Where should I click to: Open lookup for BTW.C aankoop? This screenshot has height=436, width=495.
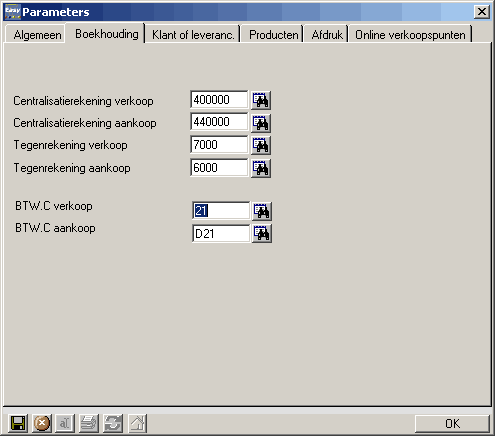[x=262, y=233]
